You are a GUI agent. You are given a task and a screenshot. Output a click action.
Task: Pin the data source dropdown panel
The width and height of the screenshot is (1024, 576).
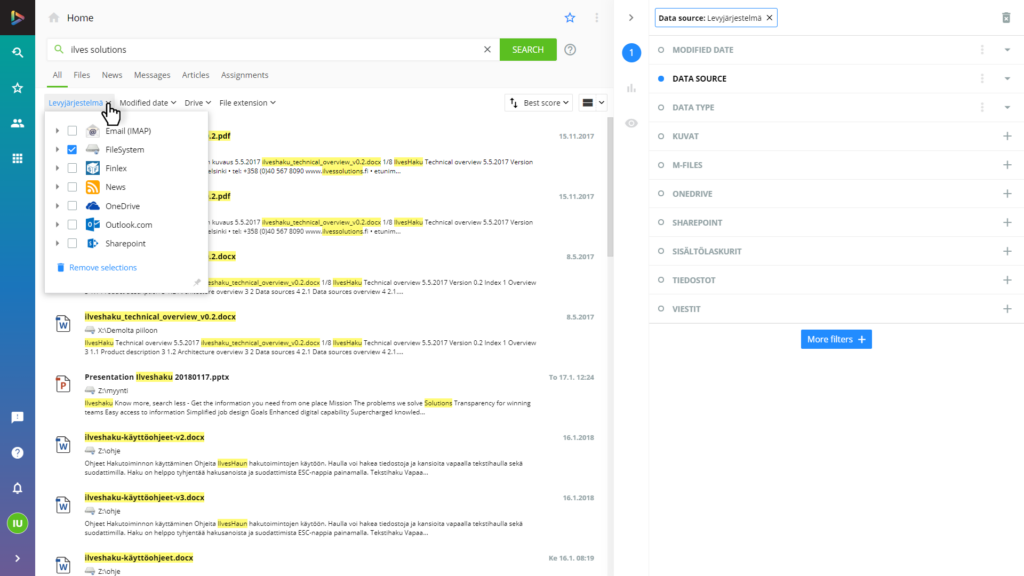[197, 282]
